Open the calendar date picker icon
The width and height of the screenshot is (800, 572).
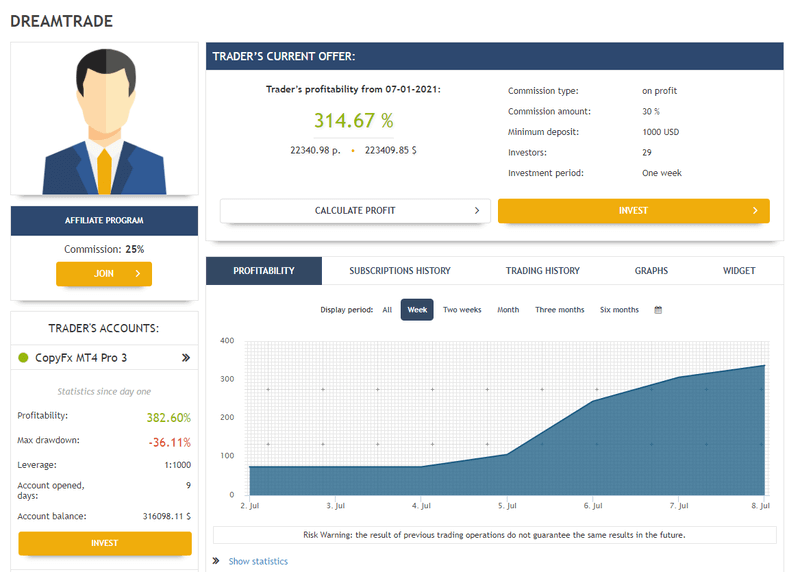[x=658, y=310]
